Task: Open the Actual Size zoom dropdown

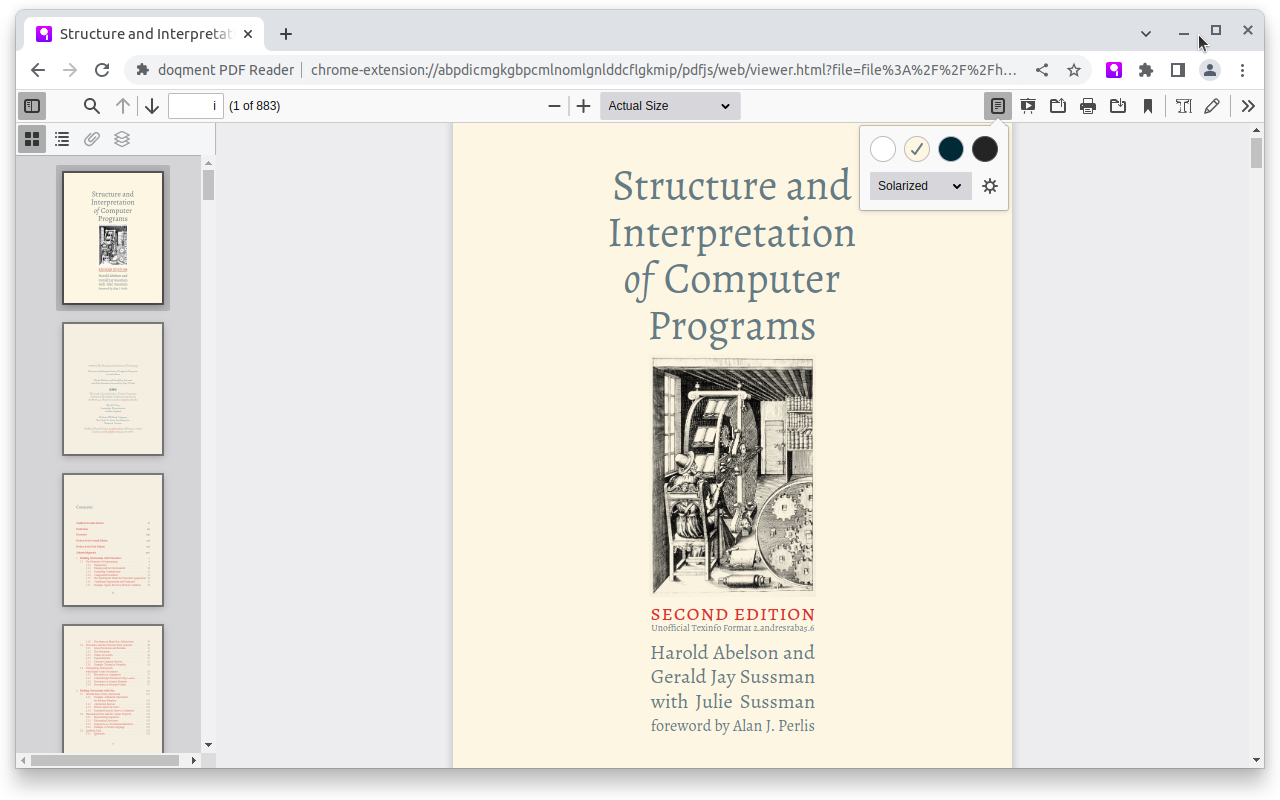Action: 669,106
